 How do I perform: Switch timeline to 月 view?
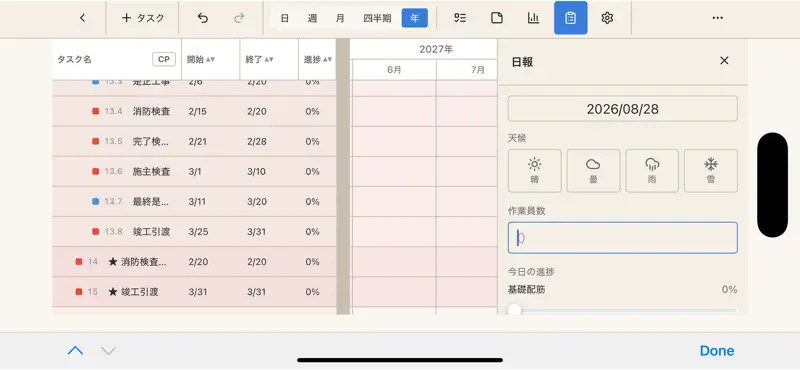340,18
